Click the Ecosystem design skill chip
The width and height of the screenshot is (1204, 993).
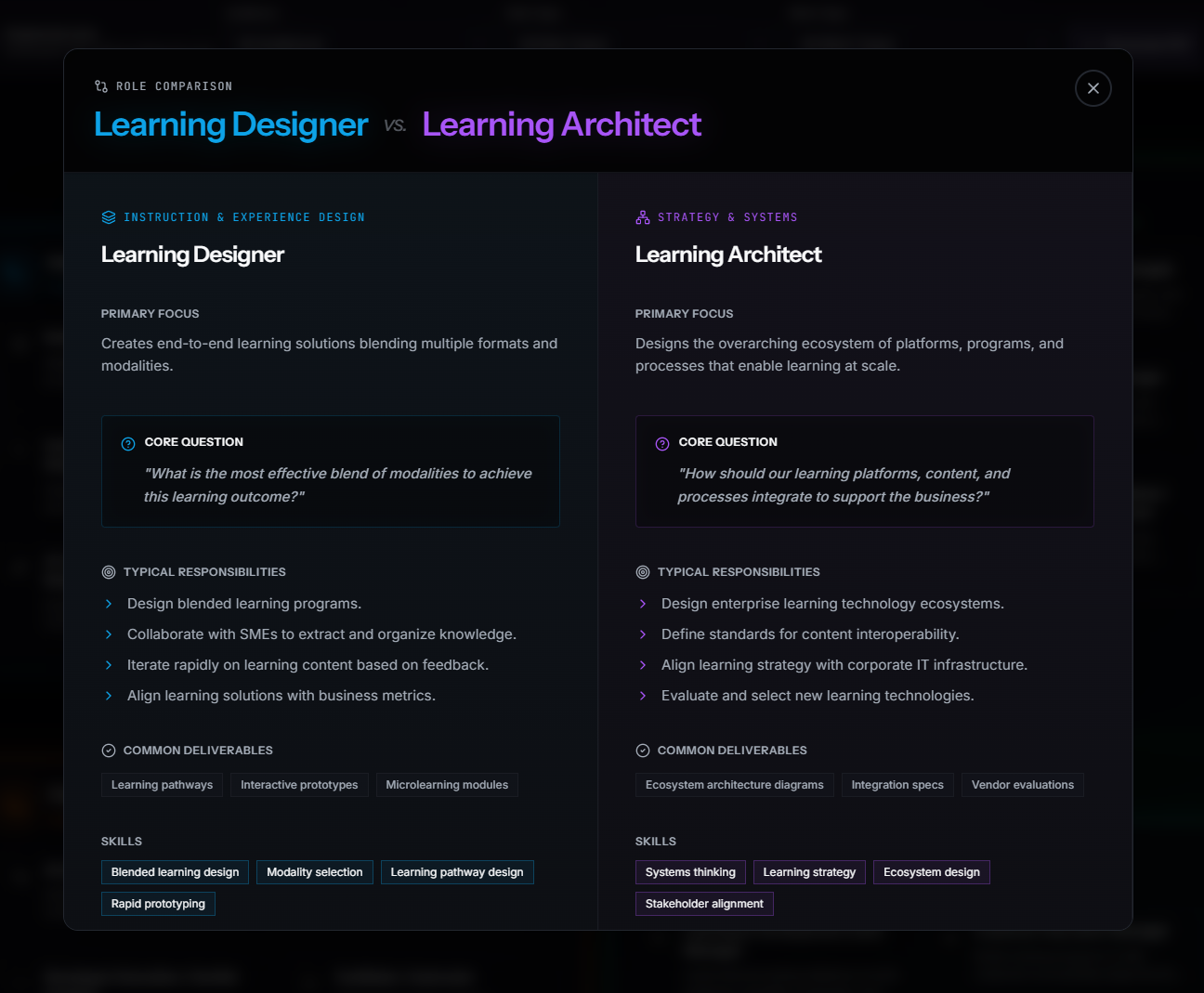932,872
